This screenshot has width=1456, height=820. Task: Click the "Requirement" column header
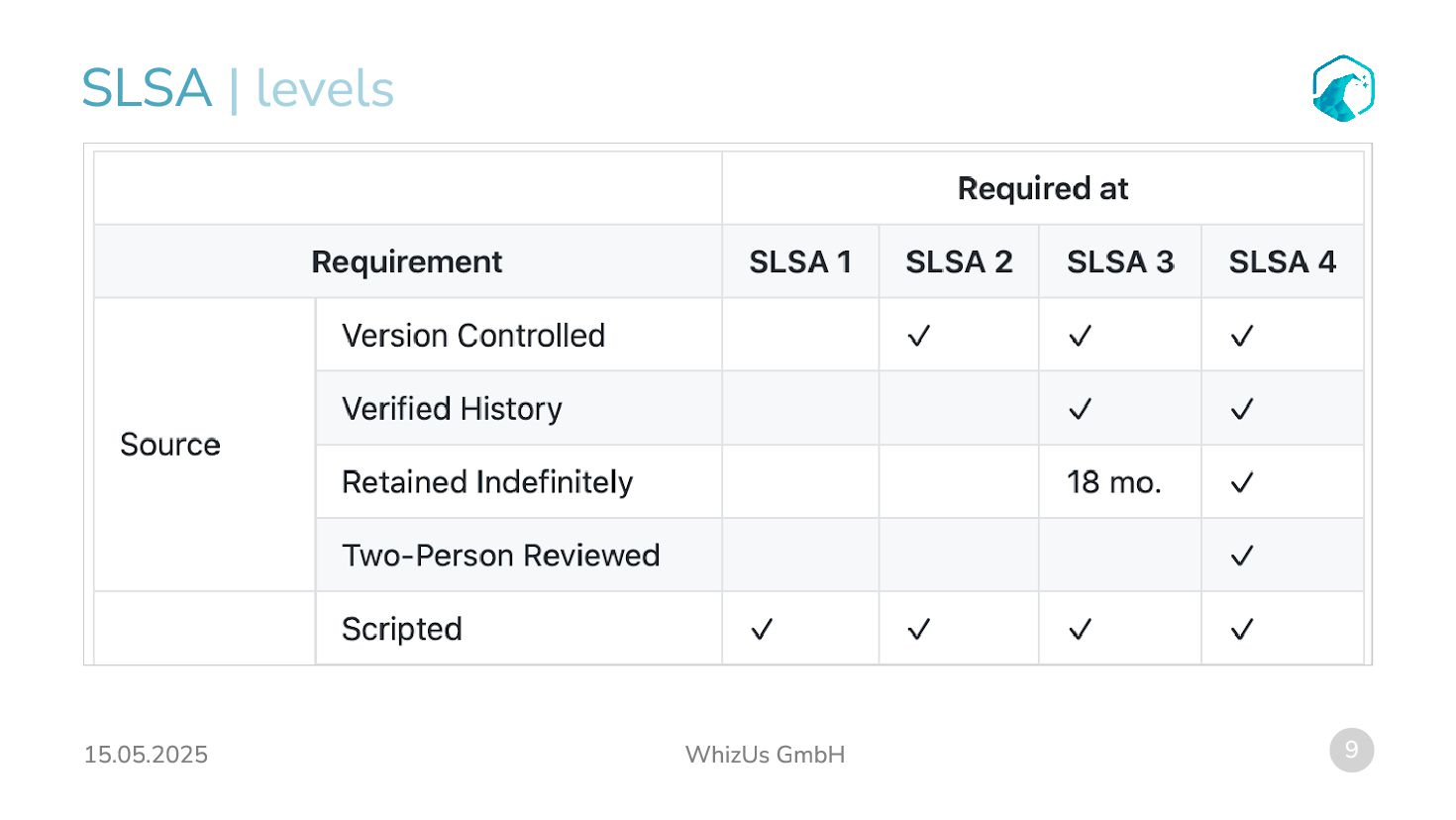406,261
